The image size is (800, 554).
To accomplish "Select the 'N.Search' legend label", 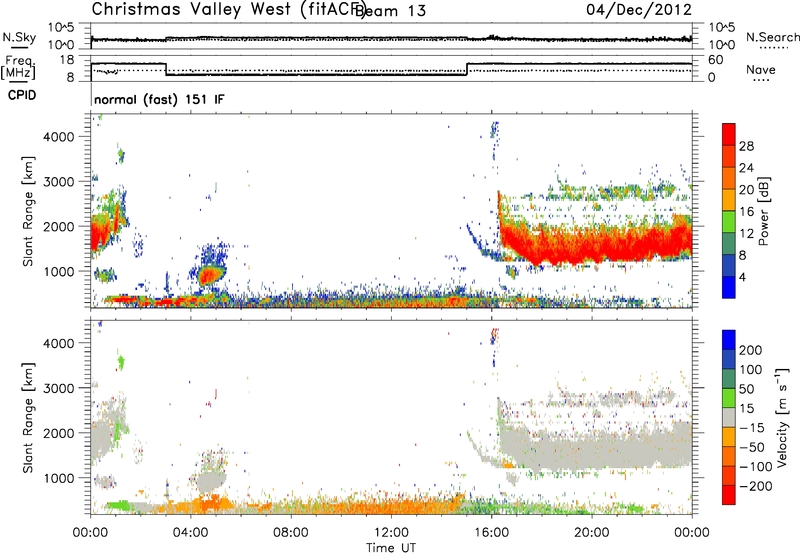I will tap(772, 37).
